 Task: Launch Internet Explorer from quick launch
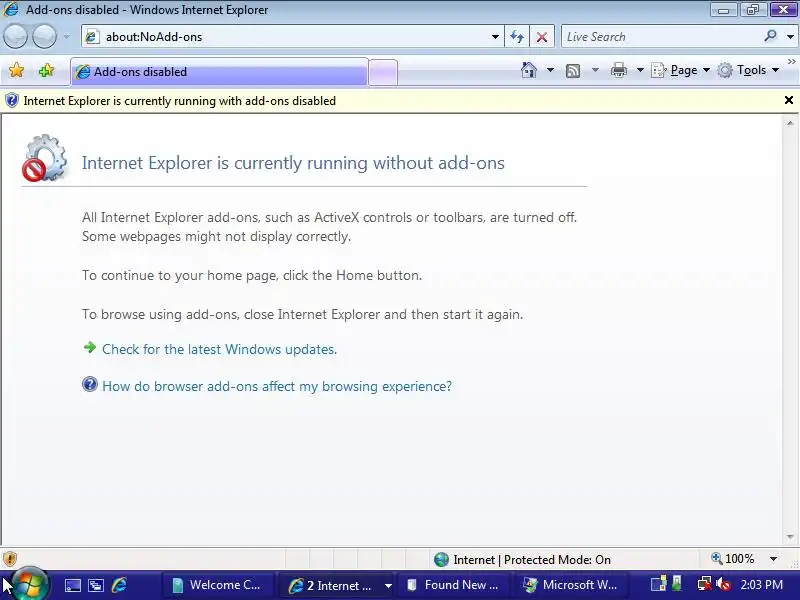tap(119, 585)
